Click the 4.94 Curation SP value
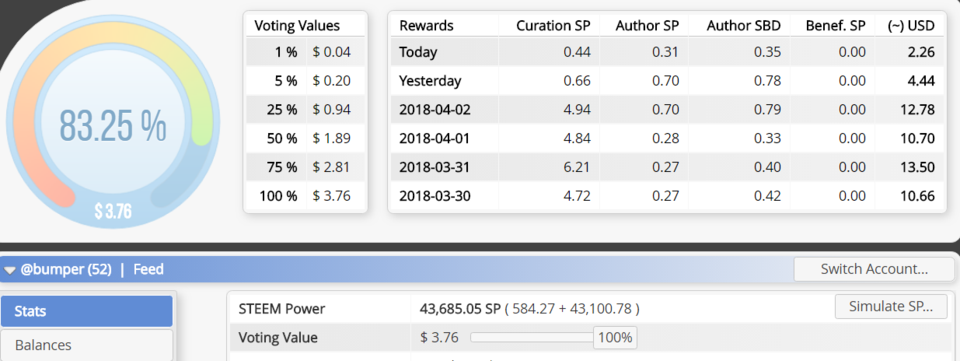Viewport: 960px width, 361px height. click(578, 110)
